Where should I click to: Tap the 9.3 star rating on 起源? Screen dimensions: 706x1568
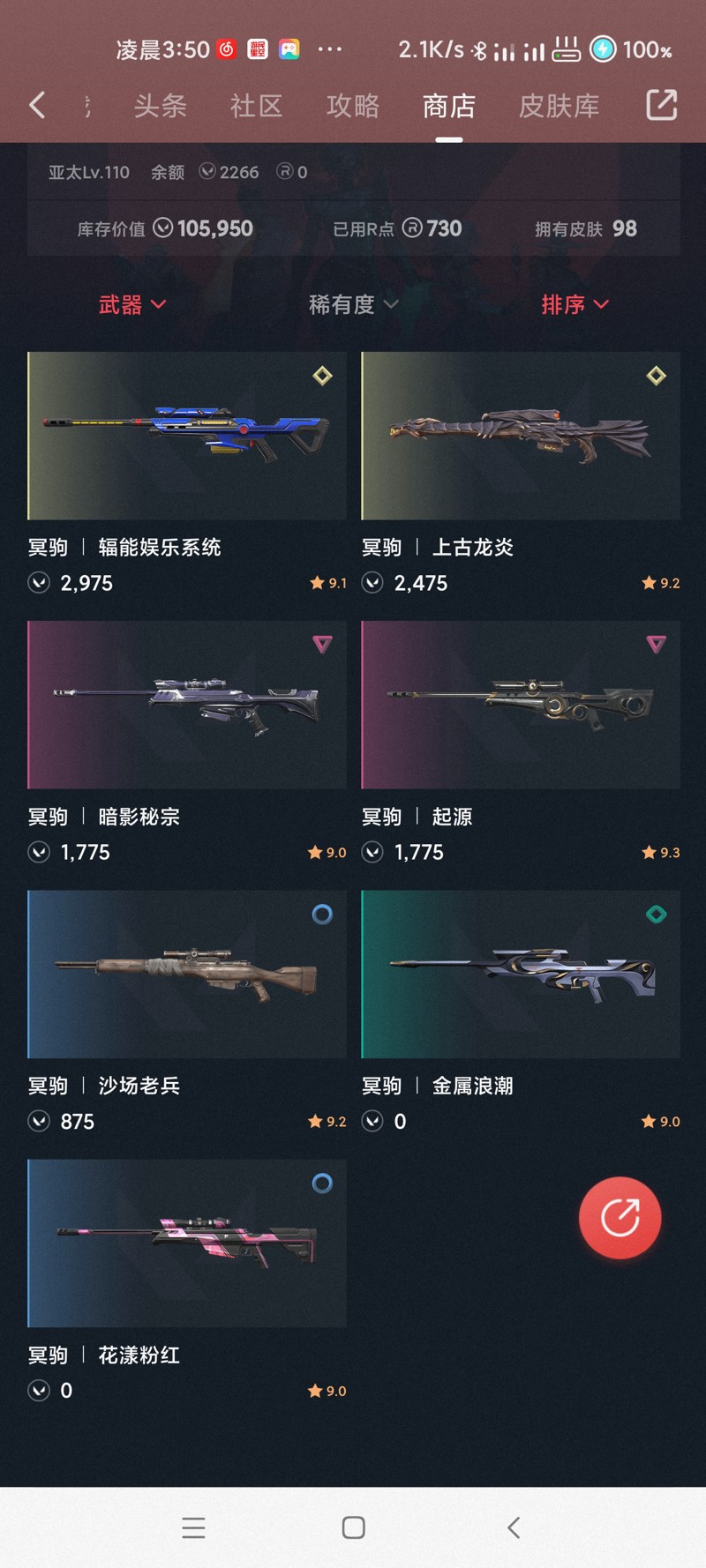661,853
